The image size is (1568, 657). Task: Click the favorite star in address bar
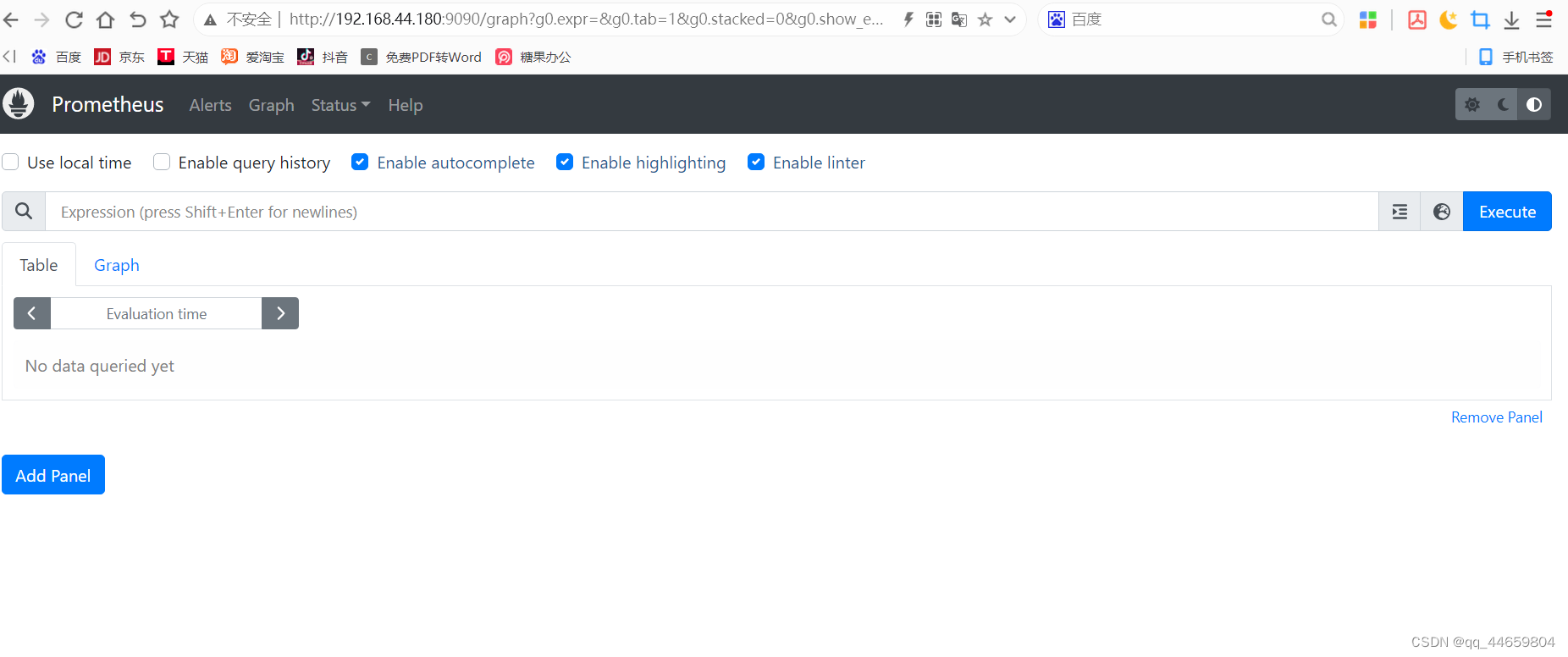coord(985,19)
